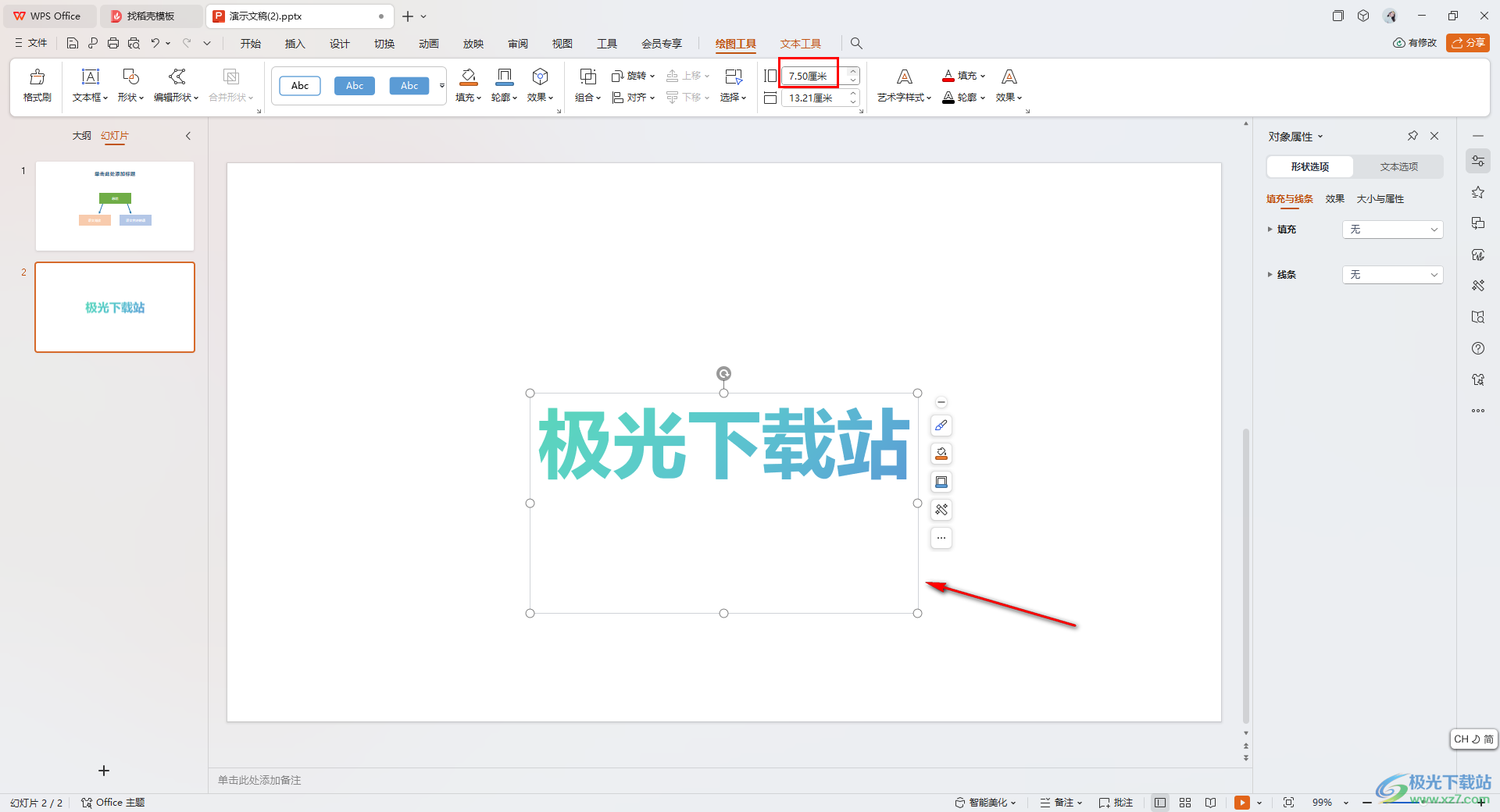Open the 找稻壳模板 tab
The height and width of the screenshot is (812, 1500).
(x=150, y=16)
